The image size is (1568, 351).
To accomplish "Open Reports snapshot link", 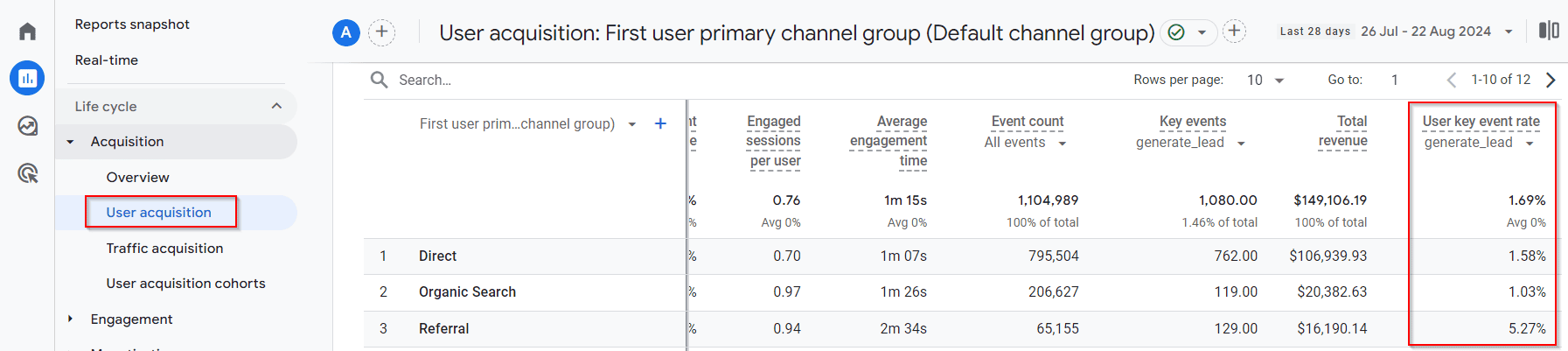I will point(132,25).
